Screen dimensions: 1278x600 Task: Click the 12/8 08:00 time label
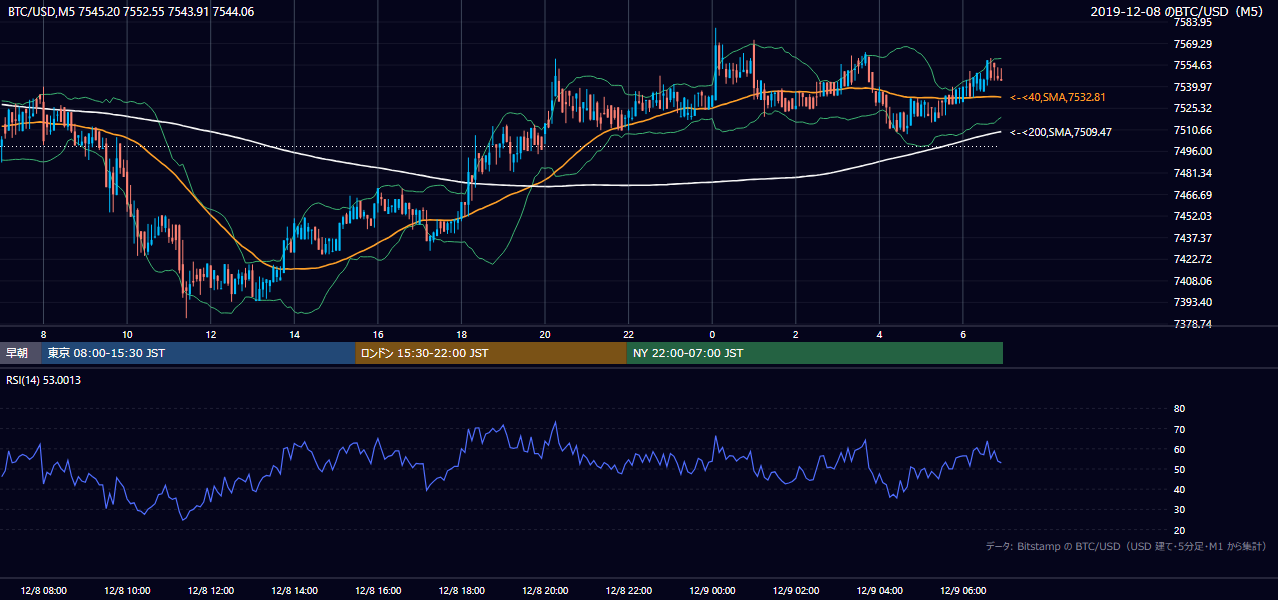42,590
